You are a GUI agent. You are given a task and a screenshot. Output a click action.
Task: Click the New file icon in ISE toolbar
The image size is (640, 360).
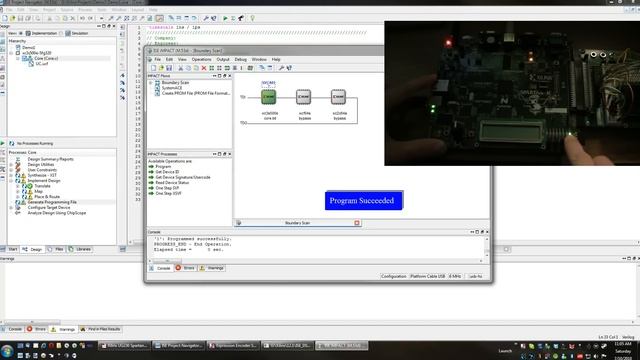click(4, 18)
